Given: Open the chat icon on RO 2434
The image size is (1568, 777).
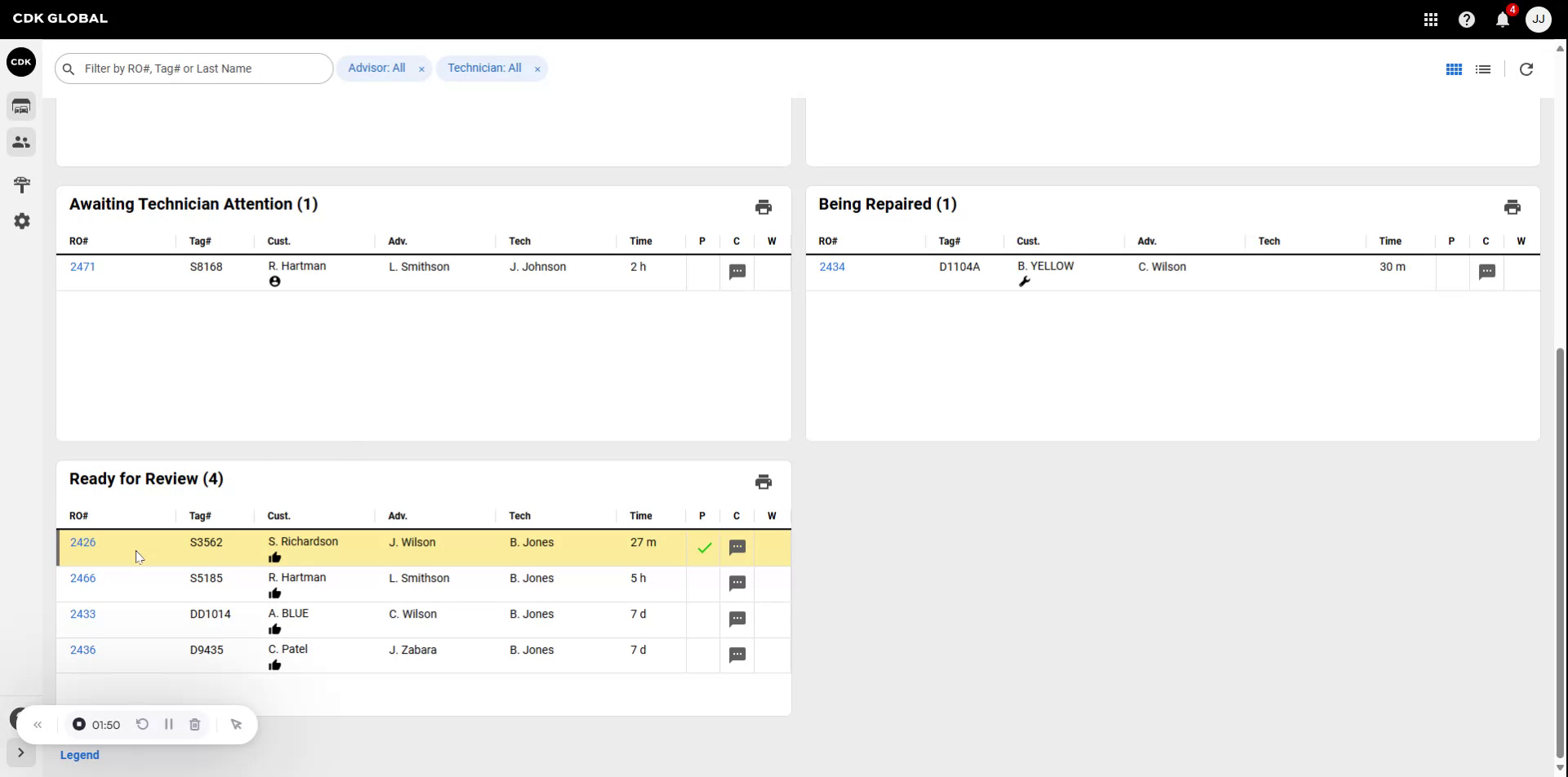Looking at the screenshot, I should (x=1486, y=272).
